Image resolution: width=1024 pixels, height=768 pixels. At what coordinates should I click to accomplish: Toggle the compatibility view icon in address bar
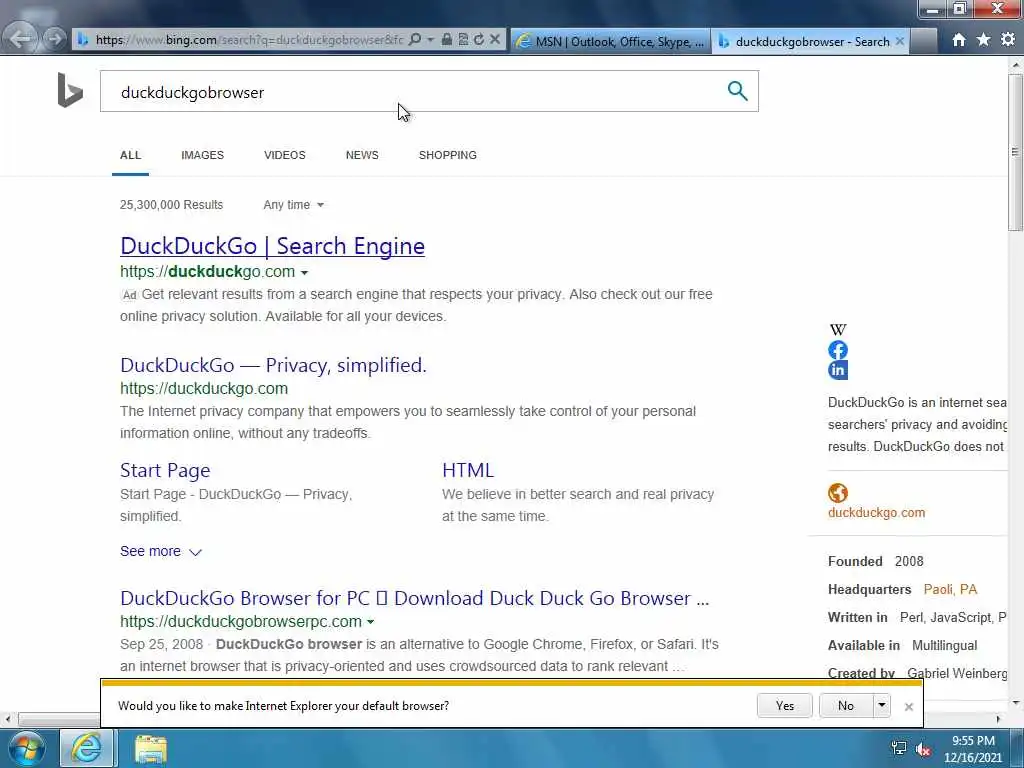463,39
